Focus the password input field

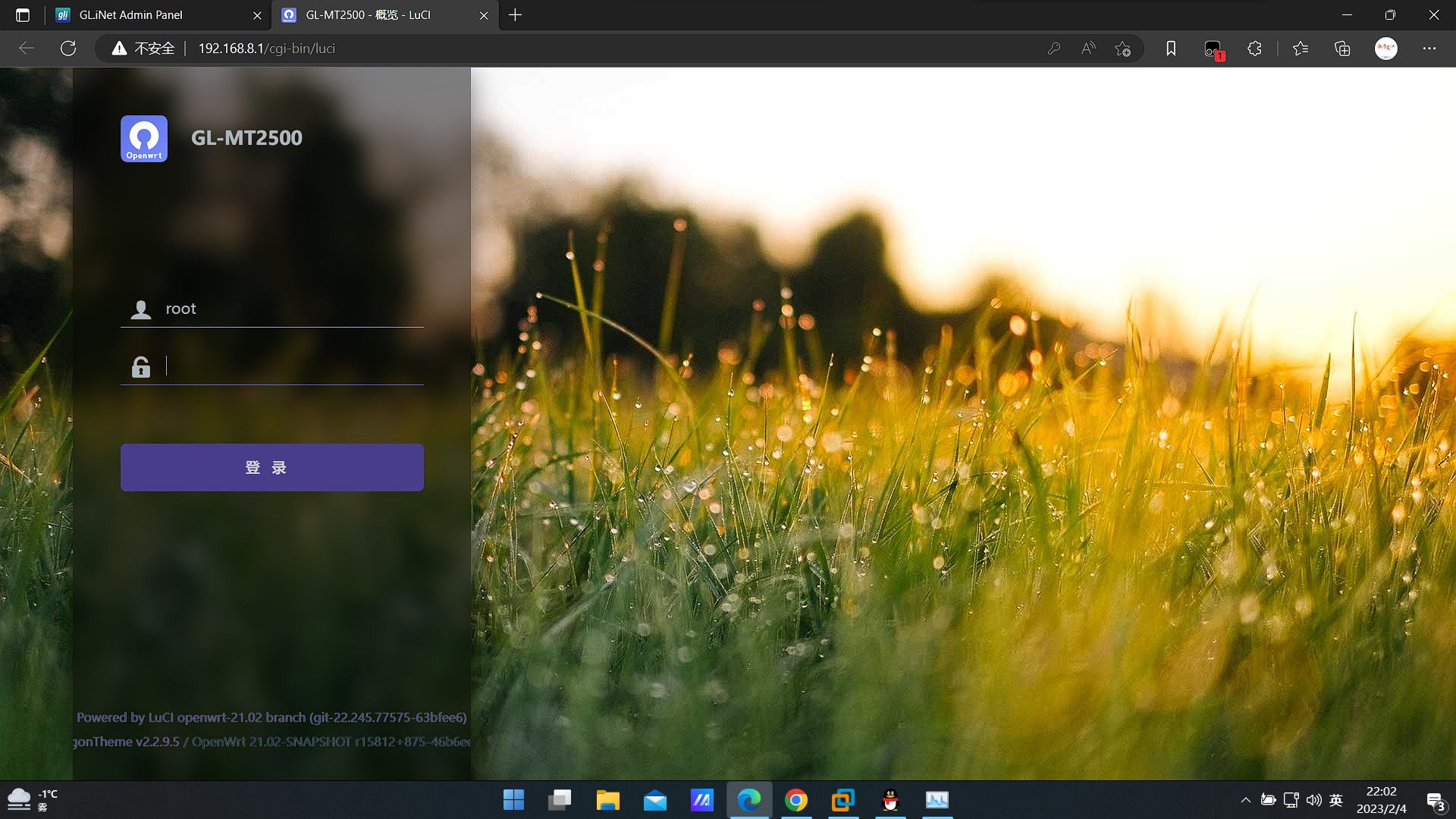tap(292, 366)
